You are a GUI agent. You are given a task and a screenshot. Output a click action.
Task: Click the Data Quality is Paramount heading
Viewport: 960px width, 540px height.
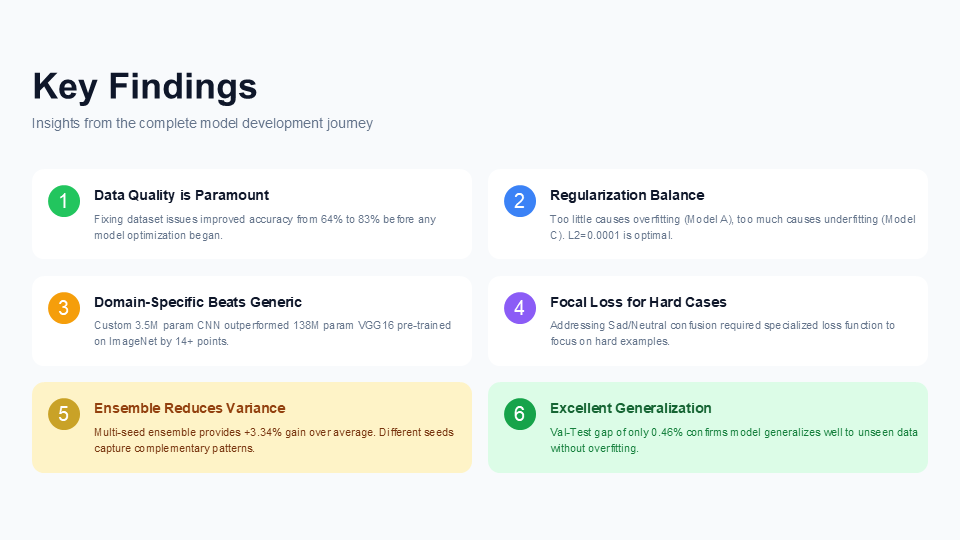click(x=181, y=195)
